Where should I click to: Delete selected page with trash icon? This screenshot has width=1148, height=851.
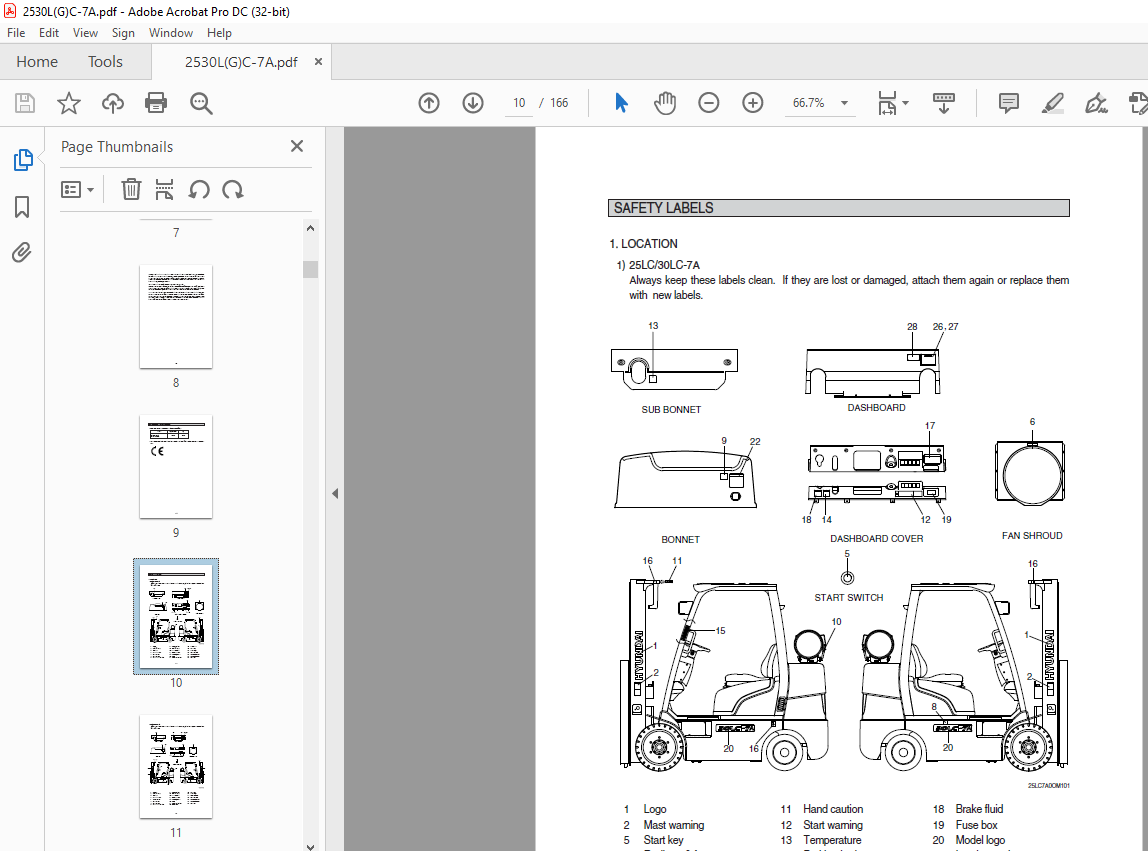point(131,190)
